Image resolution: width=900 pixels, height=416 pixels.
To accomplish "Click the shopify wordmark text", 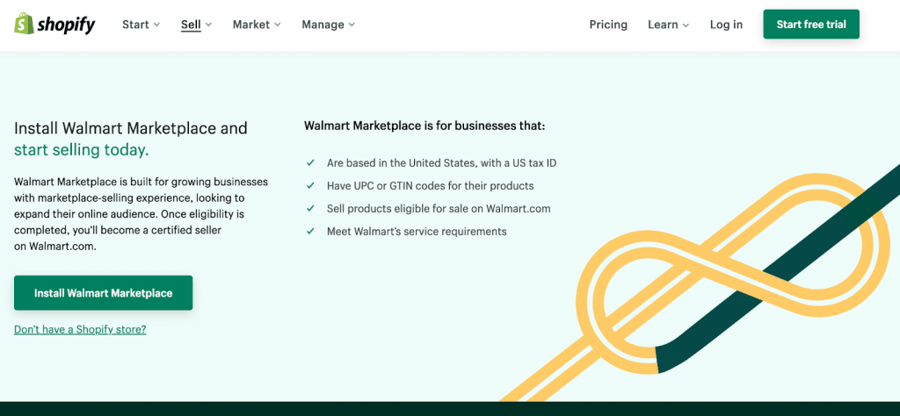I will pyautogui.click(x=66, y=25).
